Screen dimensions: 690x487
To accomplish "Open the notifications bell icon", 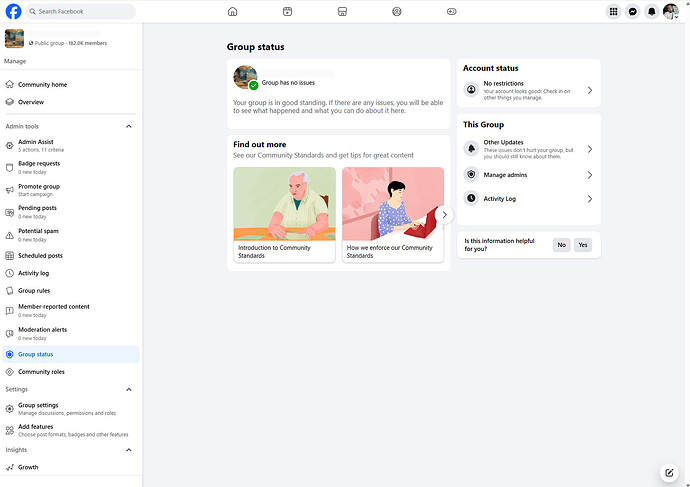I will 652,12.
